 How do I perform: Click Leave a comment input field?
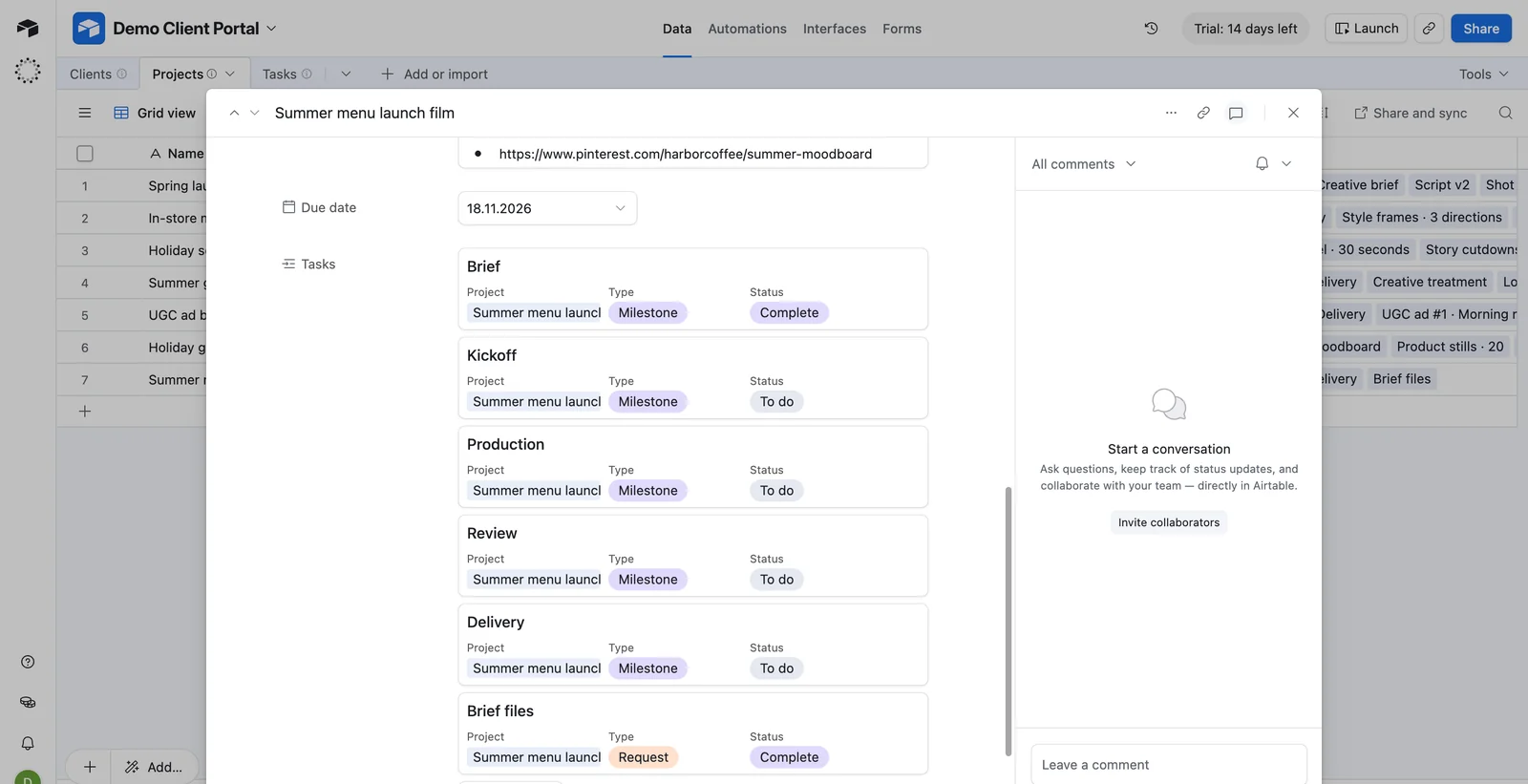(x=1169, y=764)
